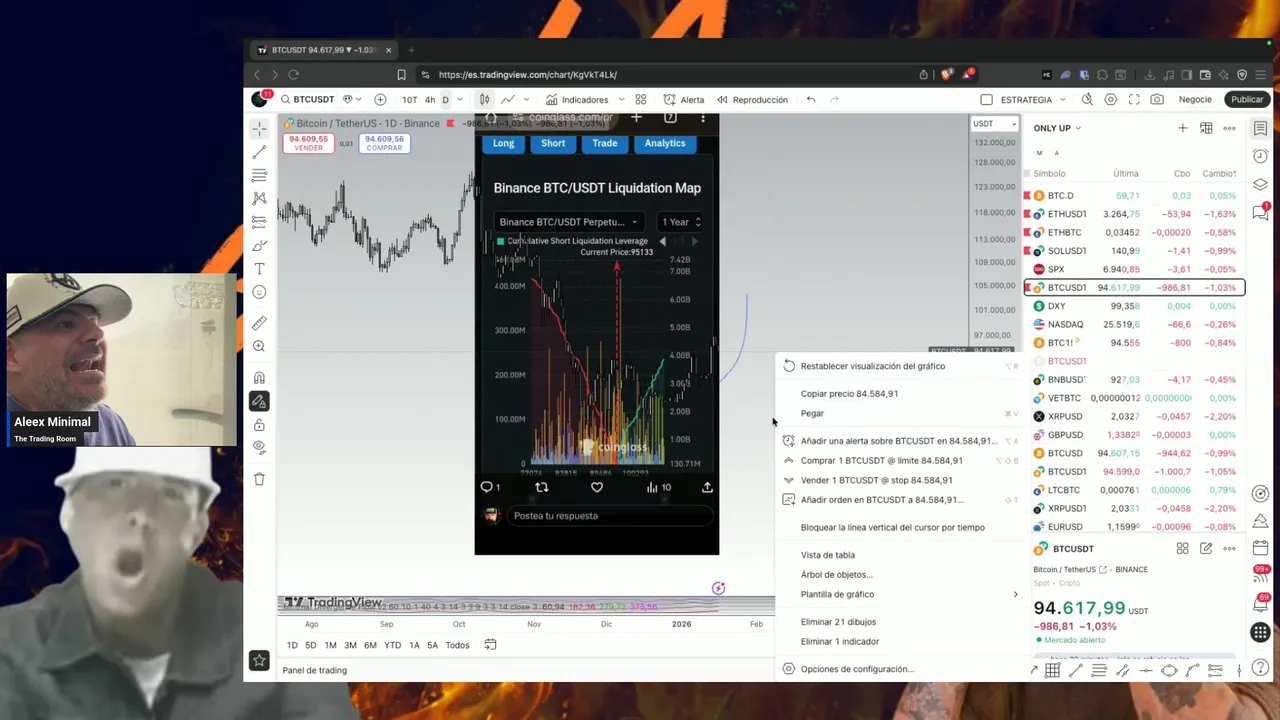
Task: Enter fullscreen mode
Action: pyautogui.click(x=1134, y=99)
